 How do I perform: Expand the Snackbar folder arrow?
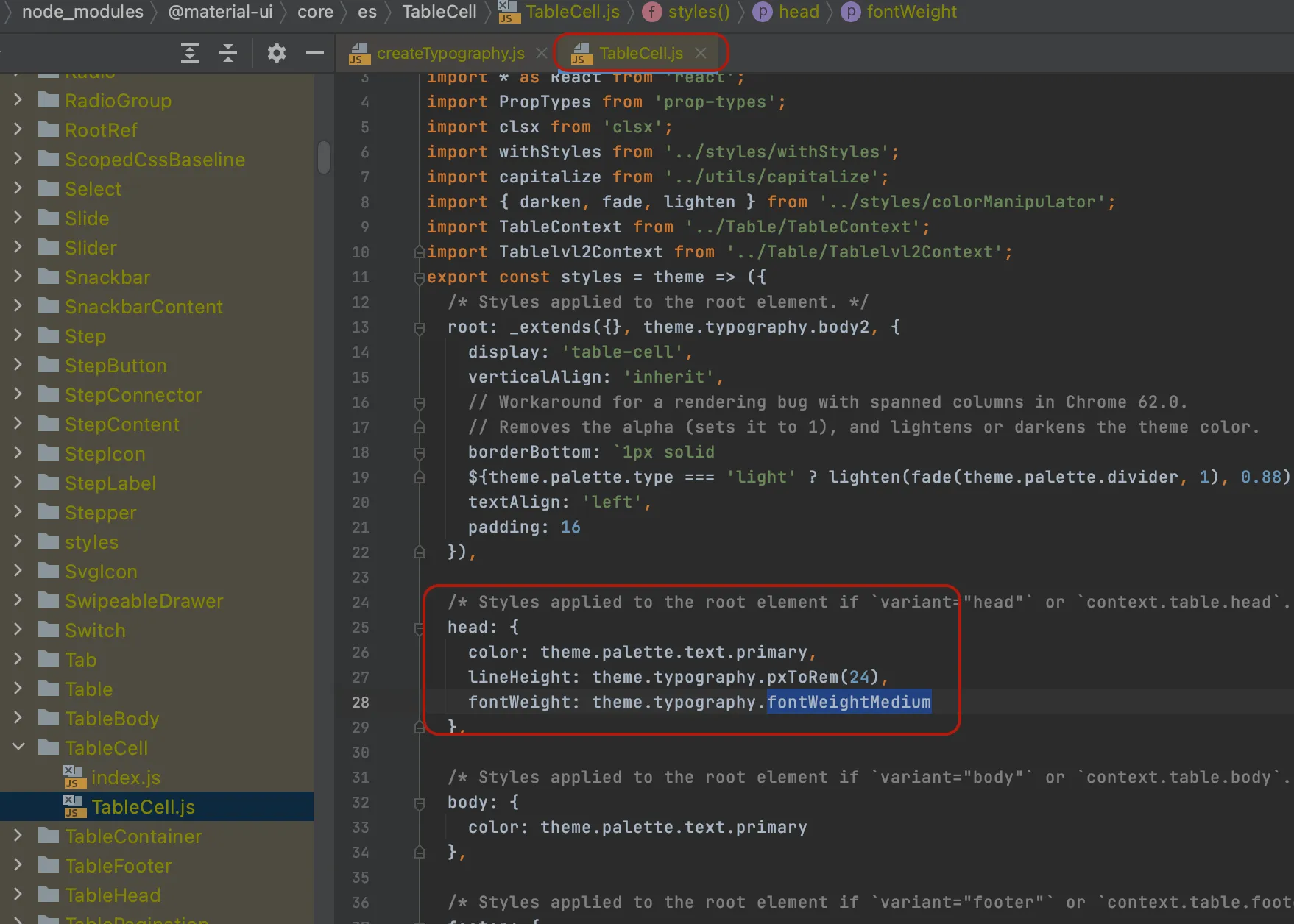click(18, 277)
